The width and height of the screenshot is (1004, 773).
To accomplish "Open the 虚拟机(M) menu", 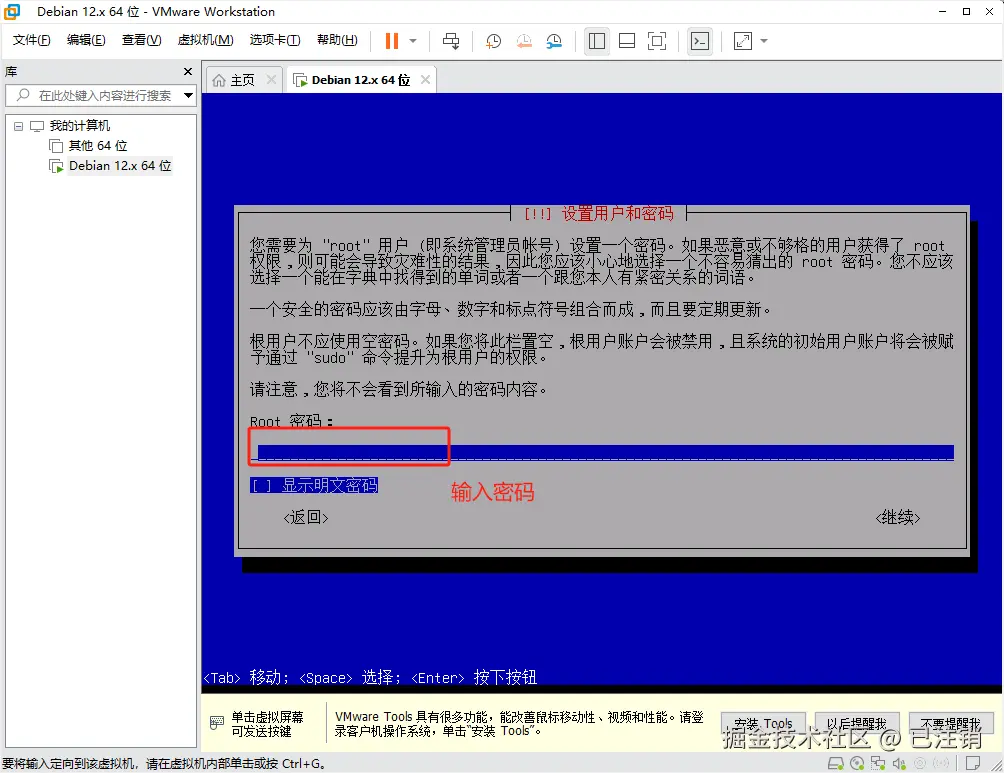I will pos(204,40).
